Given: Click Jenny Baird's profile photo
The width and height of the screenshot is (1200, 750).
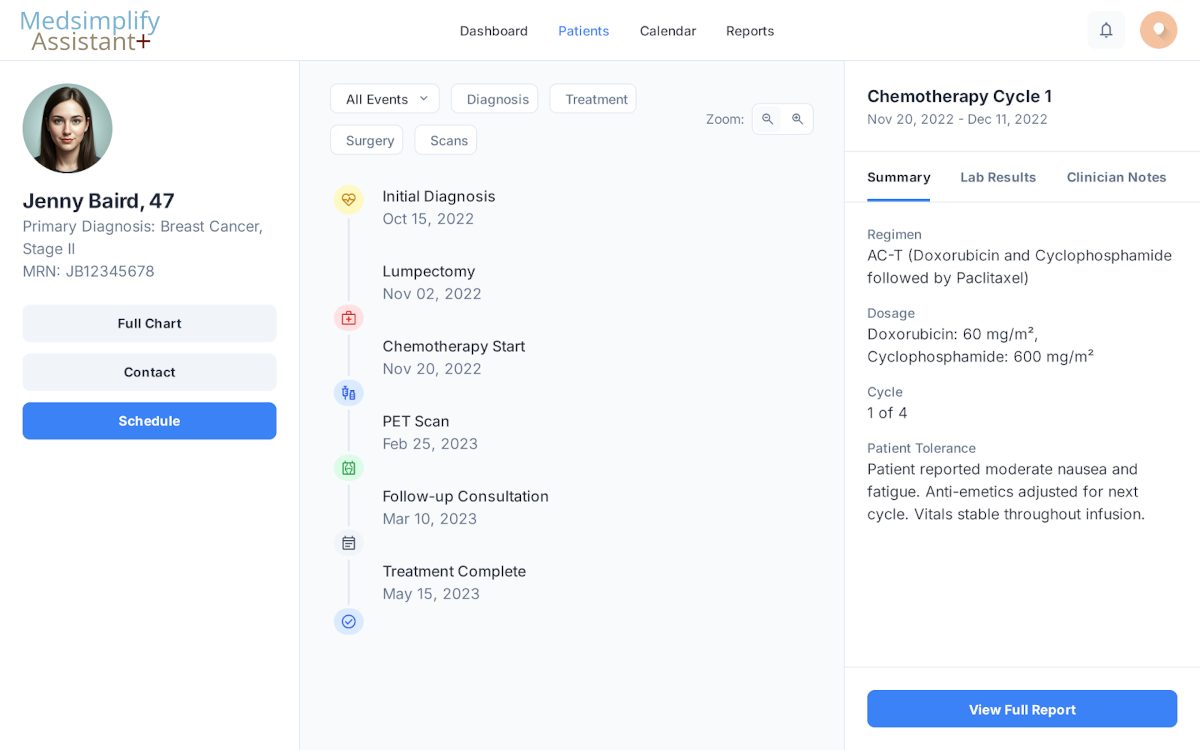Looking at the screenshot, I should [68, 128].
